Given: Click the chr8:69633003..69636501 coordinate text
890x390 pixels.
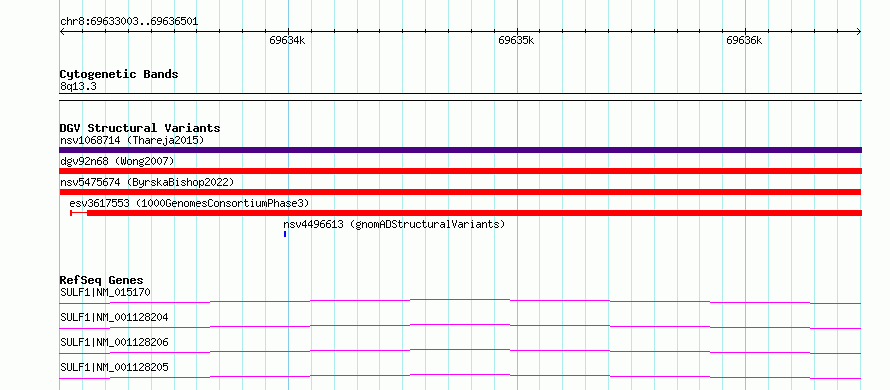Looking at the screenshot, I should point(129,22).
